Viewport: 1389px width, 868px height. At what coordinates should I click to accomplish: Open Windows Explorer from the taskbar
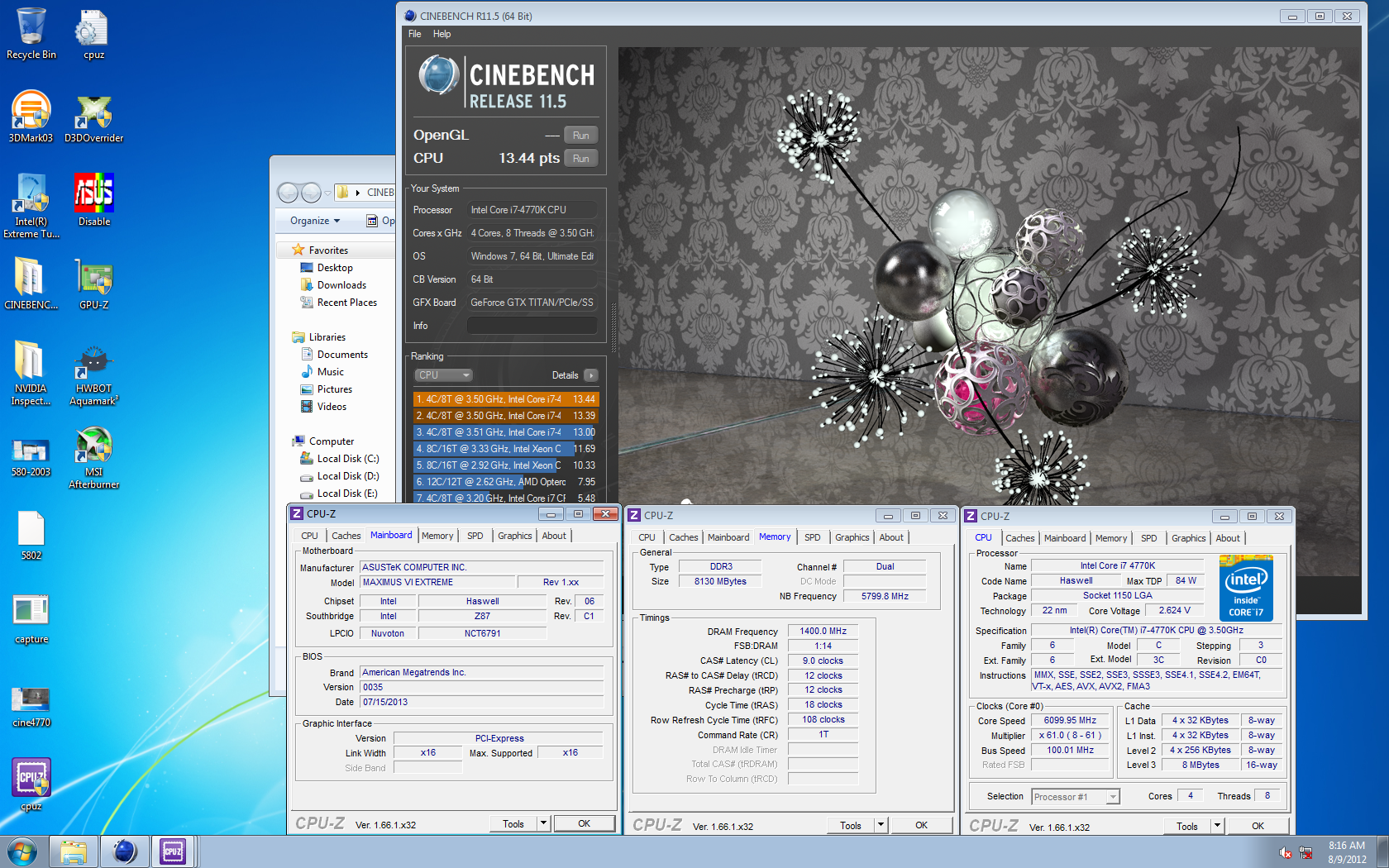click(74, 851)
